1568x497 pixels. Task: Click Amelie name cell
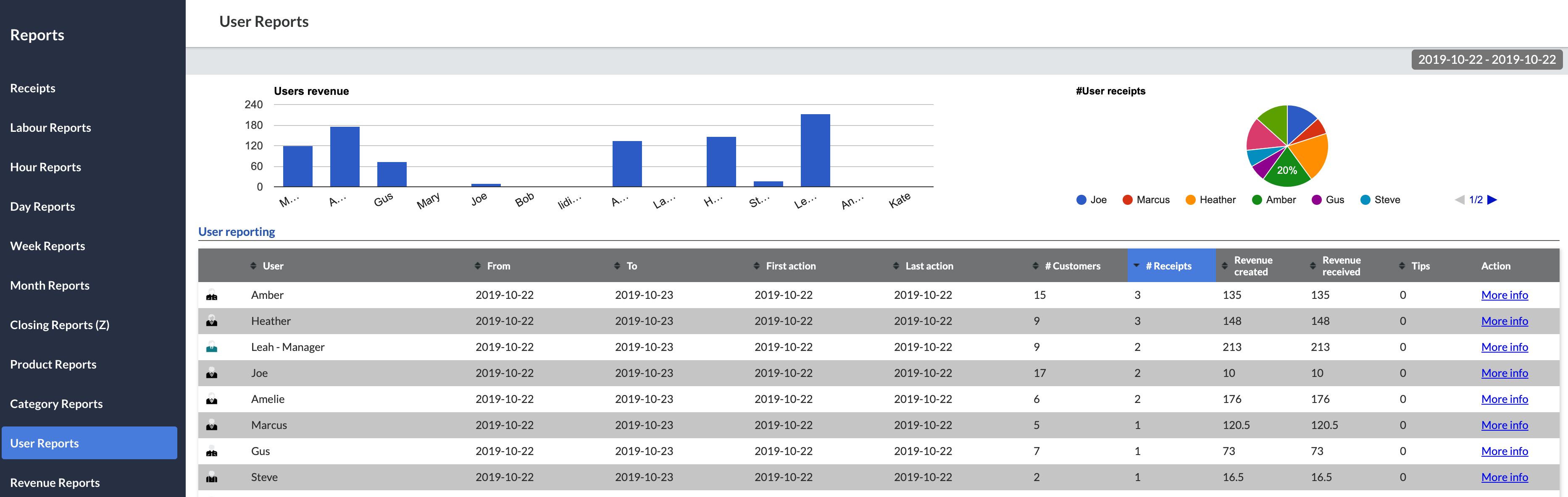coord(268,399)
